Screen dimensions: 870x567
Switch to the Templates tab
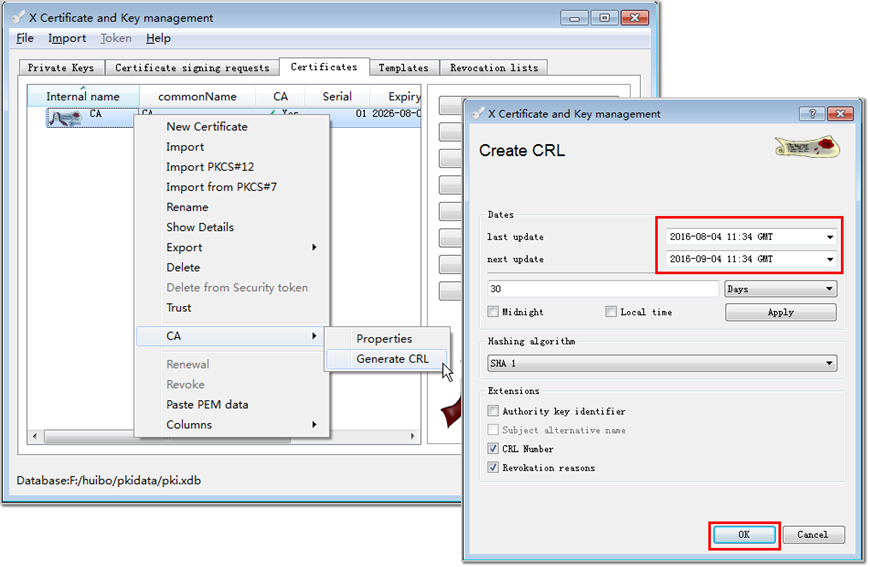(403, 68)
